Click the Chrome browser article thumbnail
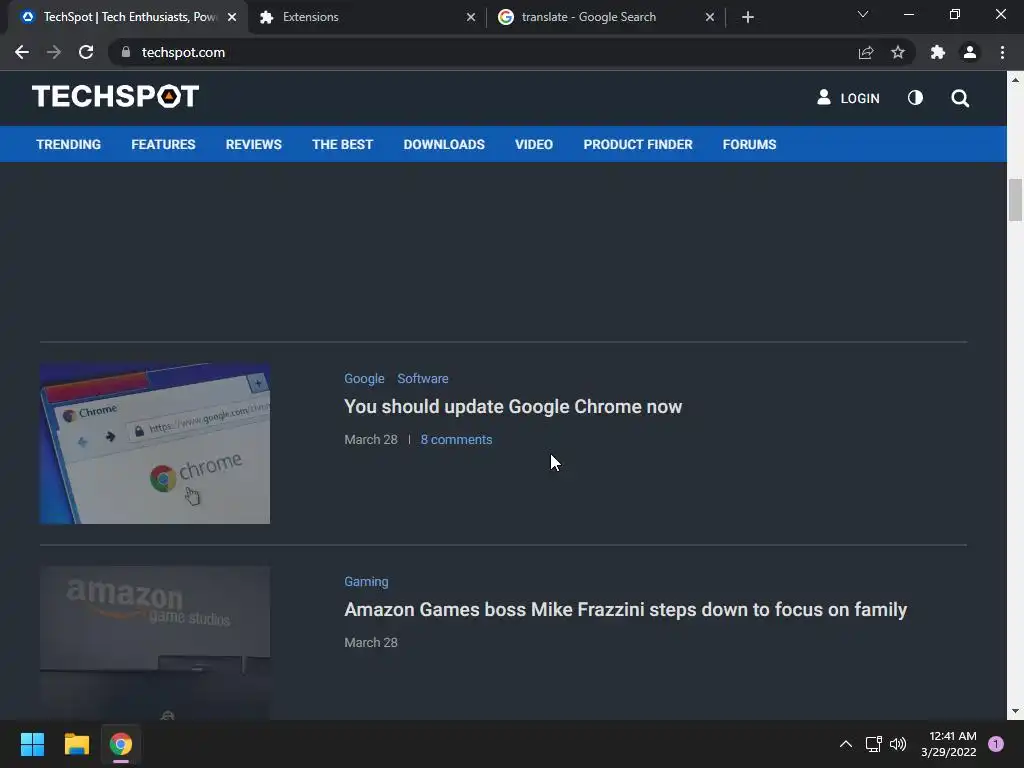 pyautogui.click(x=155, y=443)
